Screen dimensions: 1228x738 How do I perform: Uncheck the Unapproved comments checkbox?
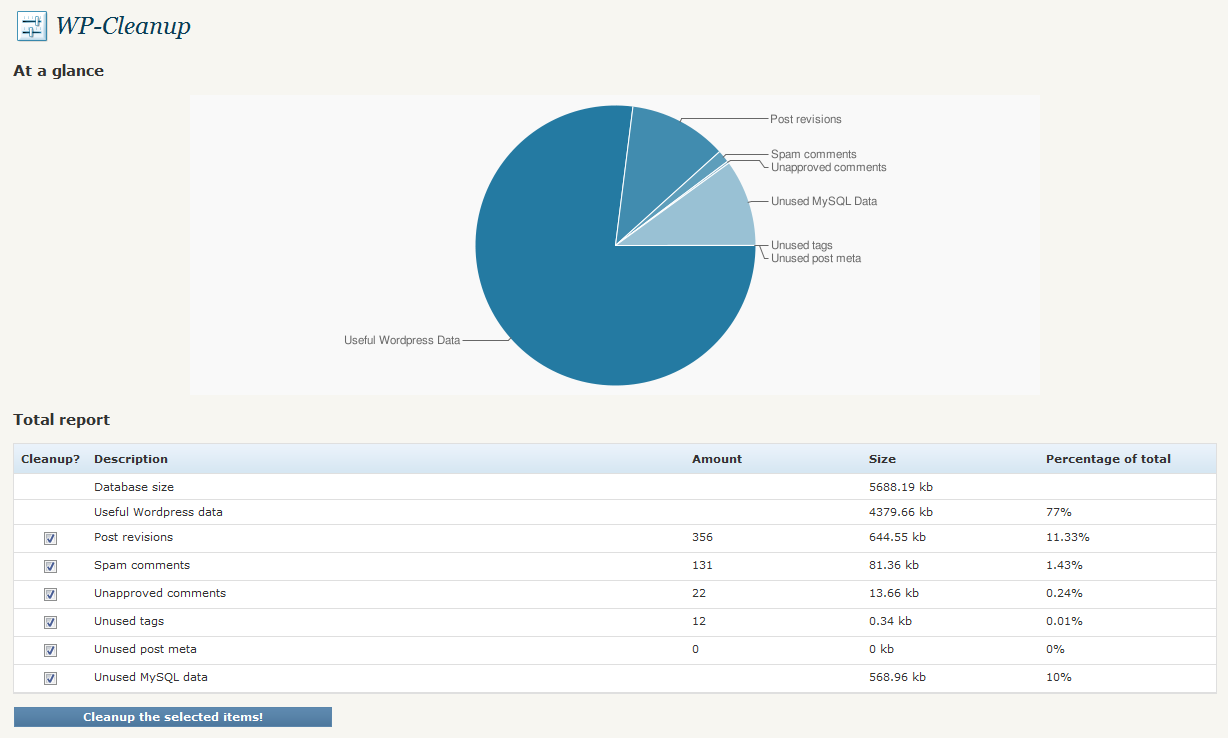click(x=50, y=594)
